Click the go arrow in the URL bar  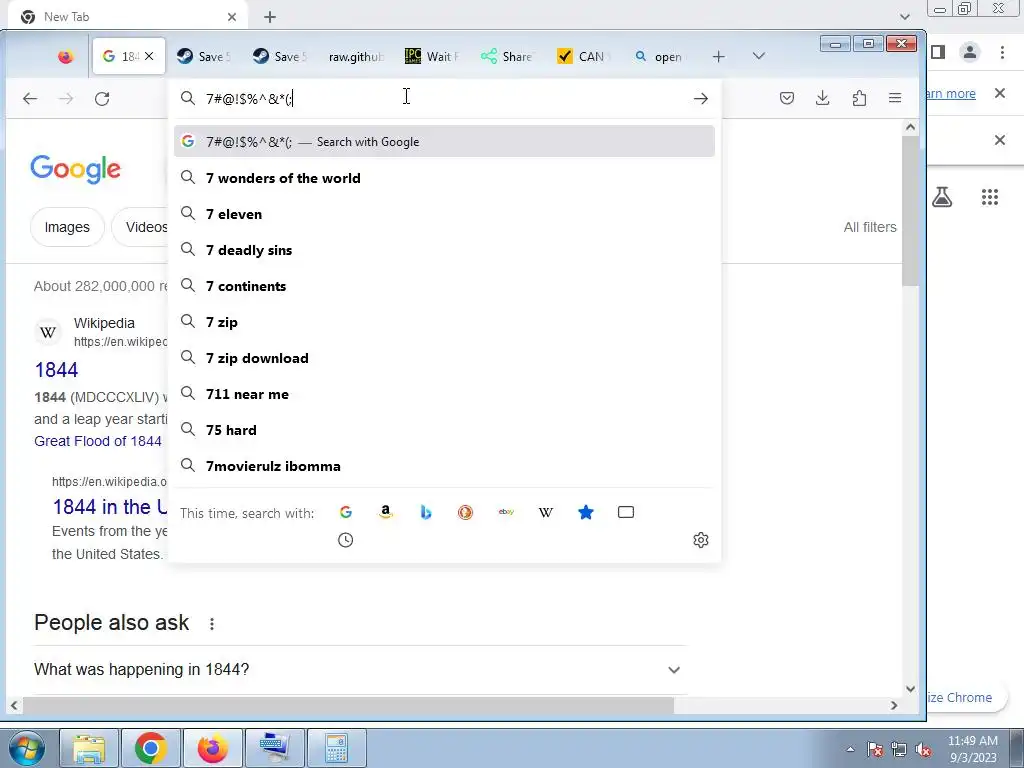[701, 99]
